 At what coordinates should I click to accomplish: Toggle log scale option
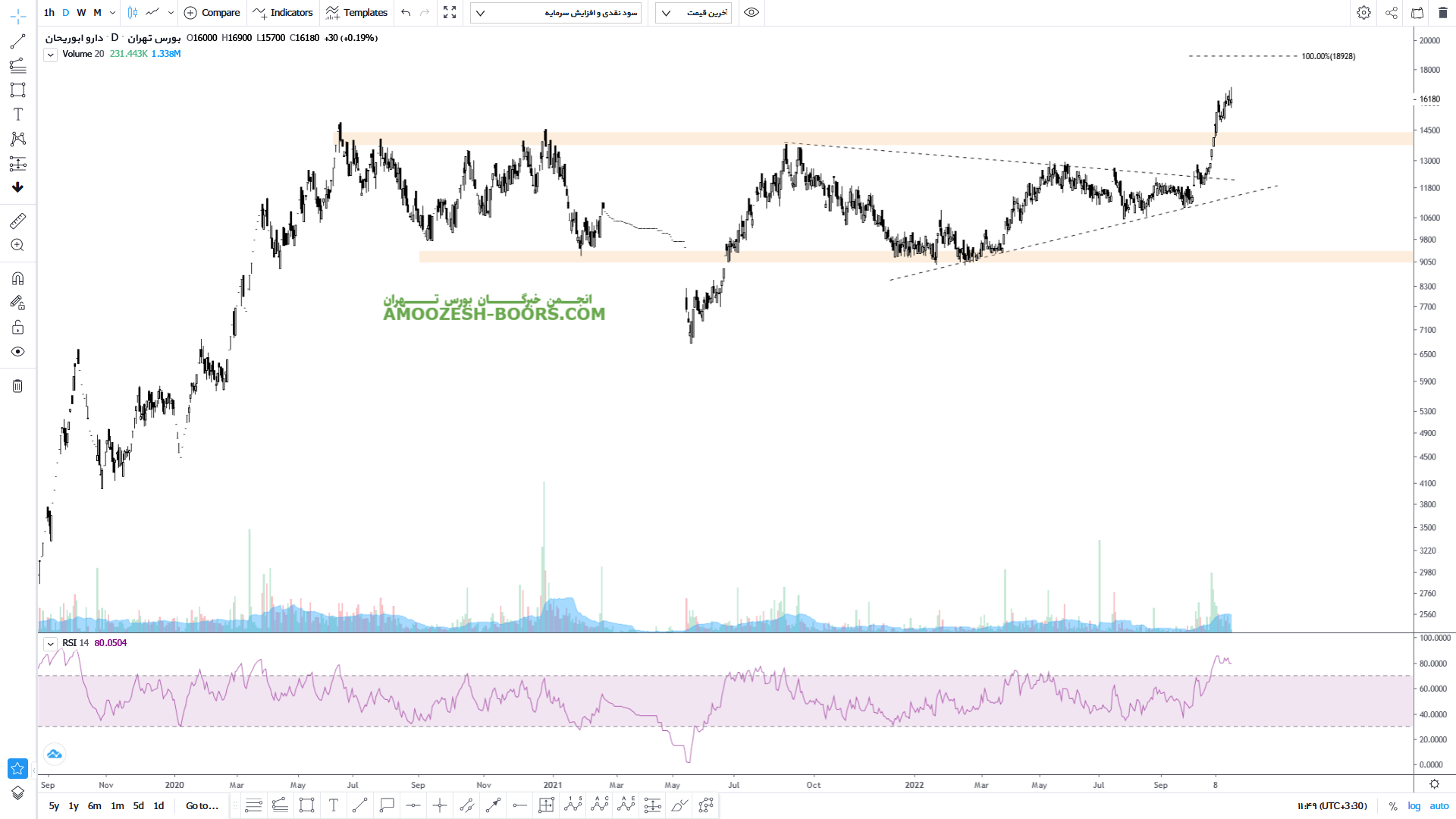pos(1414,806)
